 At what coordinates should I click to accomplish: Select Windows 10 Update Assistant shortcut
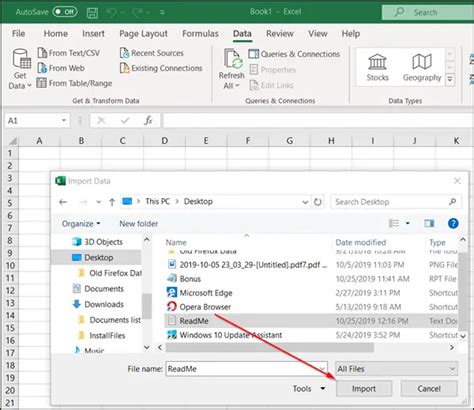pyautogui.click(x=224, y=335)
